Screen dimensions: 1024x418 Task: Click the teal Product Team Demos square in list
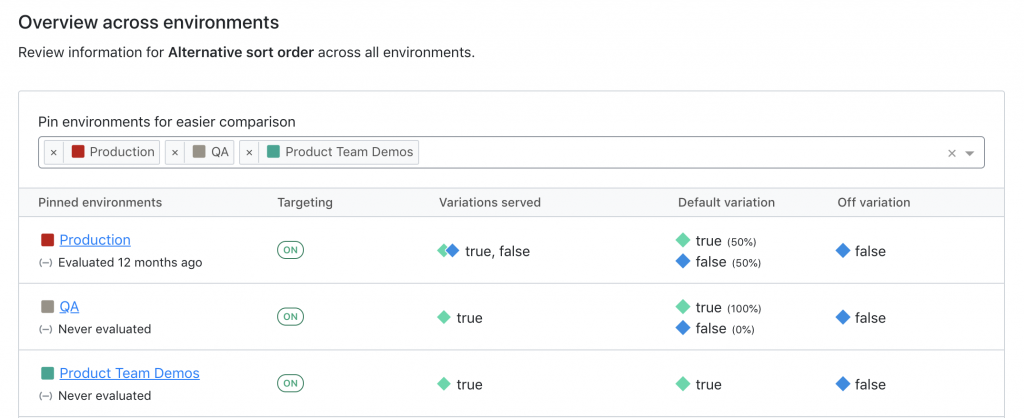(x=47, y=373)
